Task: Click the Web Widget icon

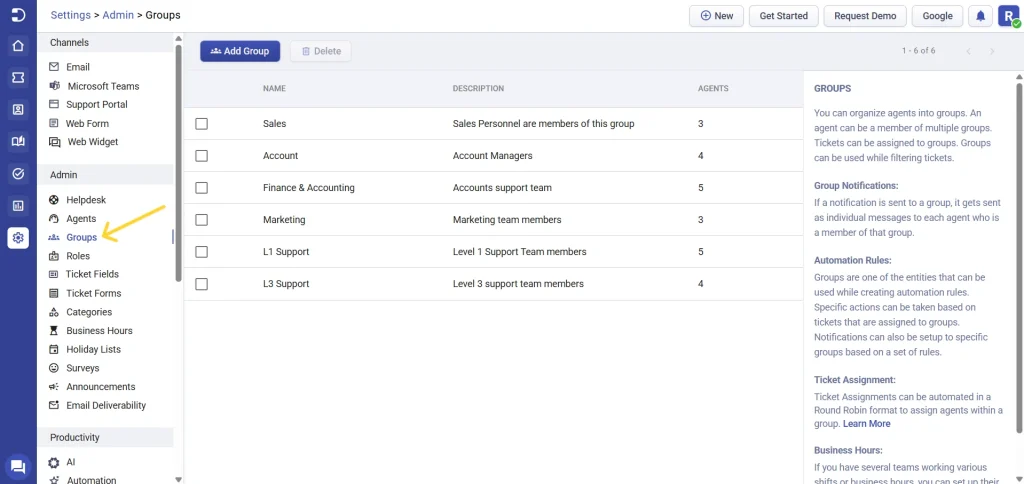Action: pyautogui.click(x=55, y=142)
